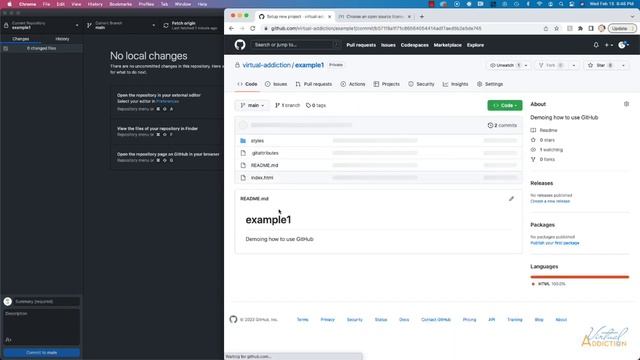Image resolution: width=640 pixels, height=360 pixels.
Task: Click the co-authors icon in GitHub Desktop description box
Action: [8, 340]
